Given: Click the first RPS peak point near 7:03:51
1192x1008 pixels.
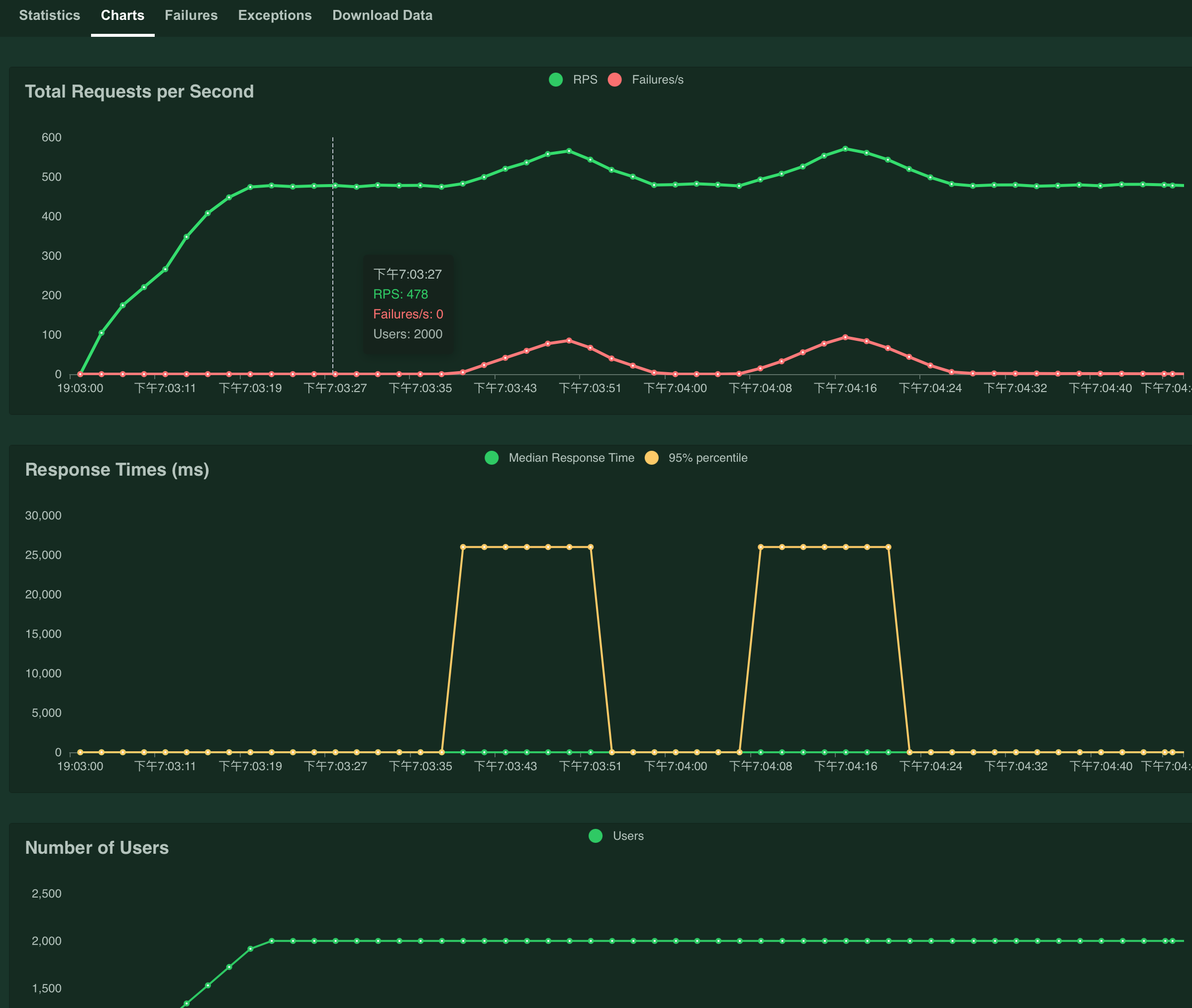Looking at the screenshot, I should pyautogui.click(x=569, y=151).
